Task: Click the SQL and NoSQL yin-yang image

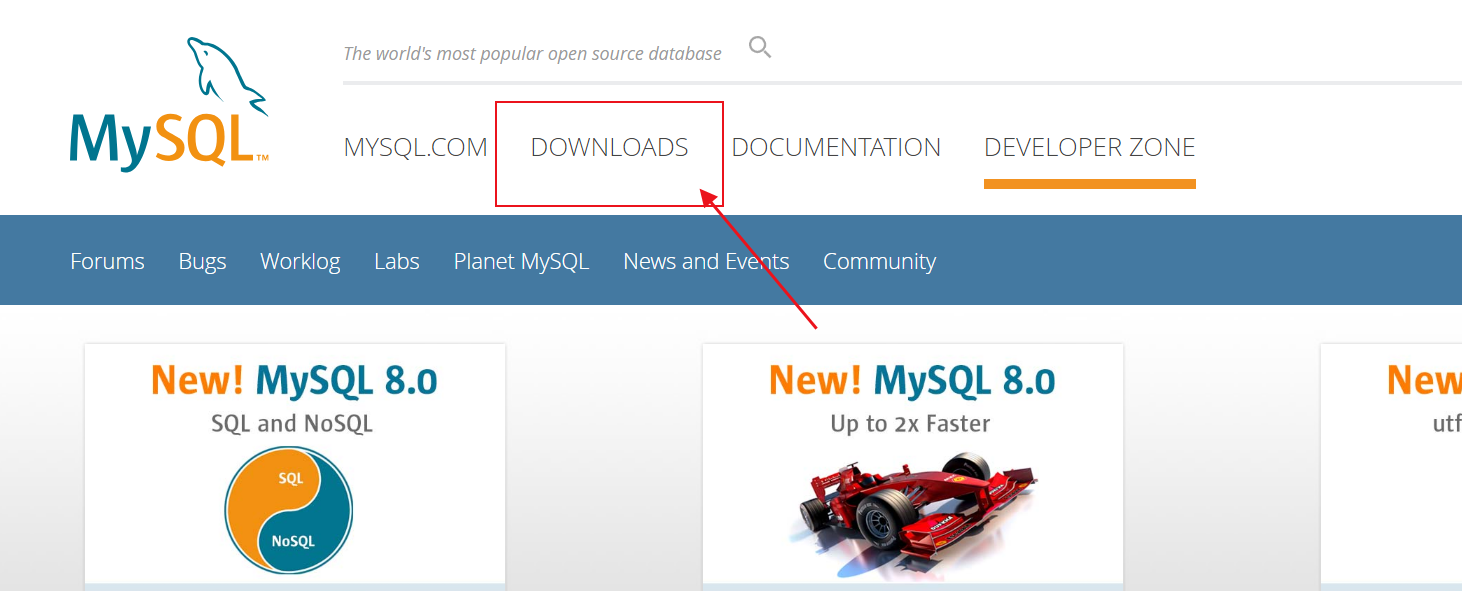Action: 289,509
